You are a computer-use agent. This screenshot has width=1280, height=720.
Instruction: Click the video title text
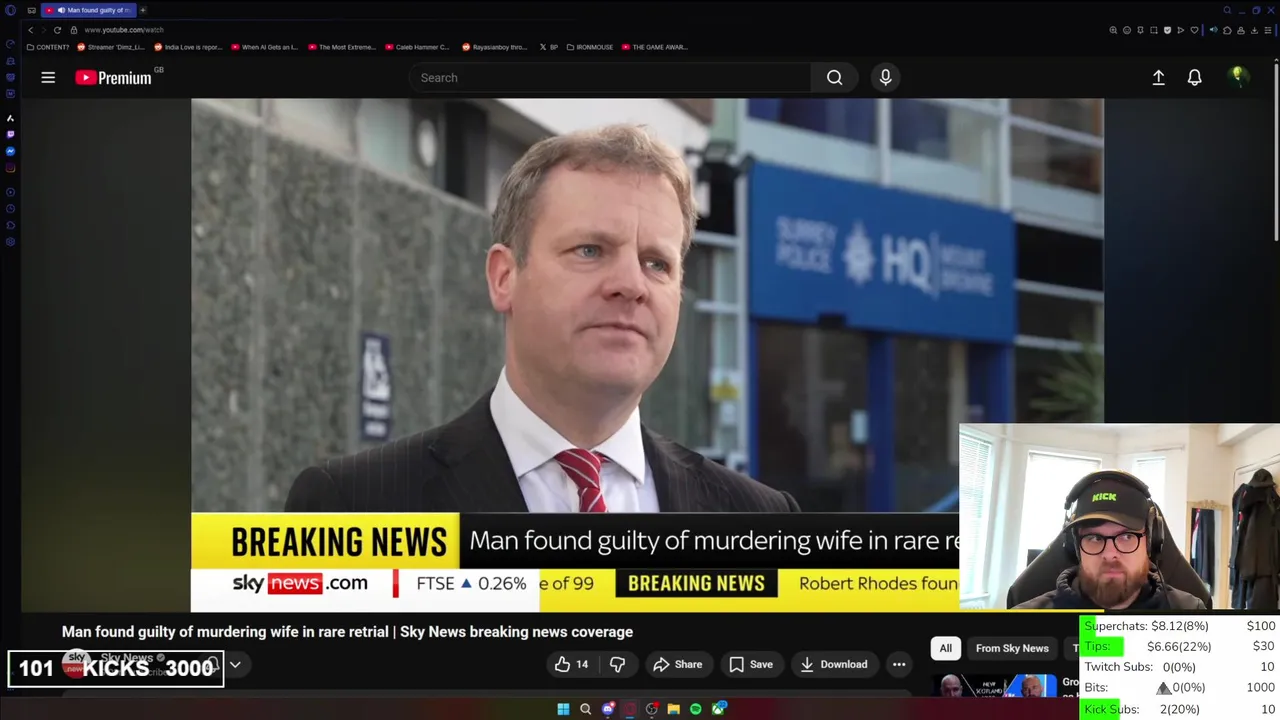pyautogui.click(x=347, y=632)
